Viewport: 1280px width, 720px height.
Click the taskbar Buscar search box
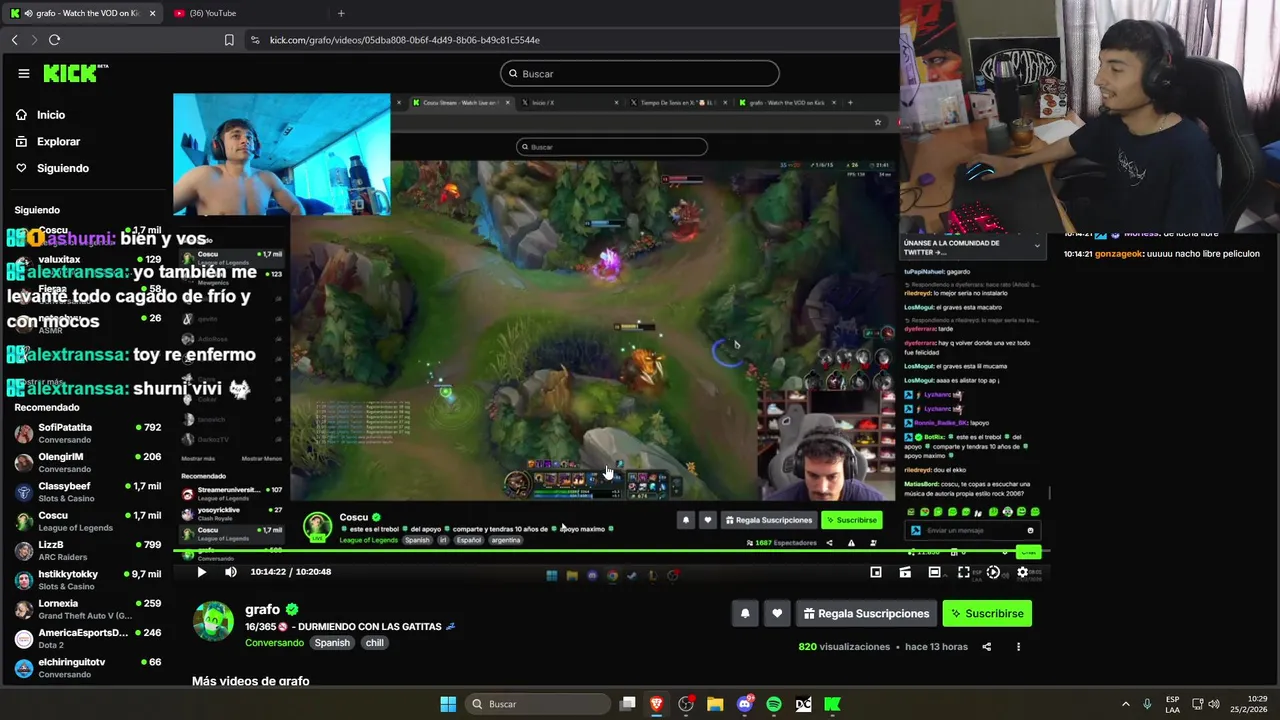point(537,704)
